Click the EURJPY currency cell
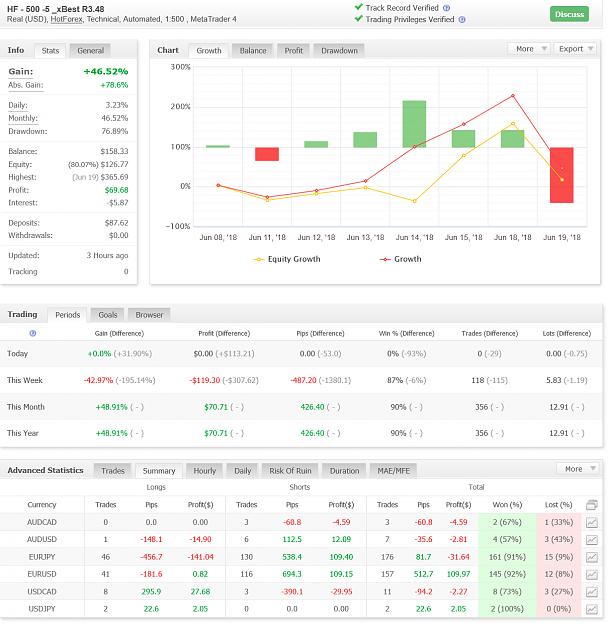The width and height of the screenshot is (611, 625). tap(42, 557)
